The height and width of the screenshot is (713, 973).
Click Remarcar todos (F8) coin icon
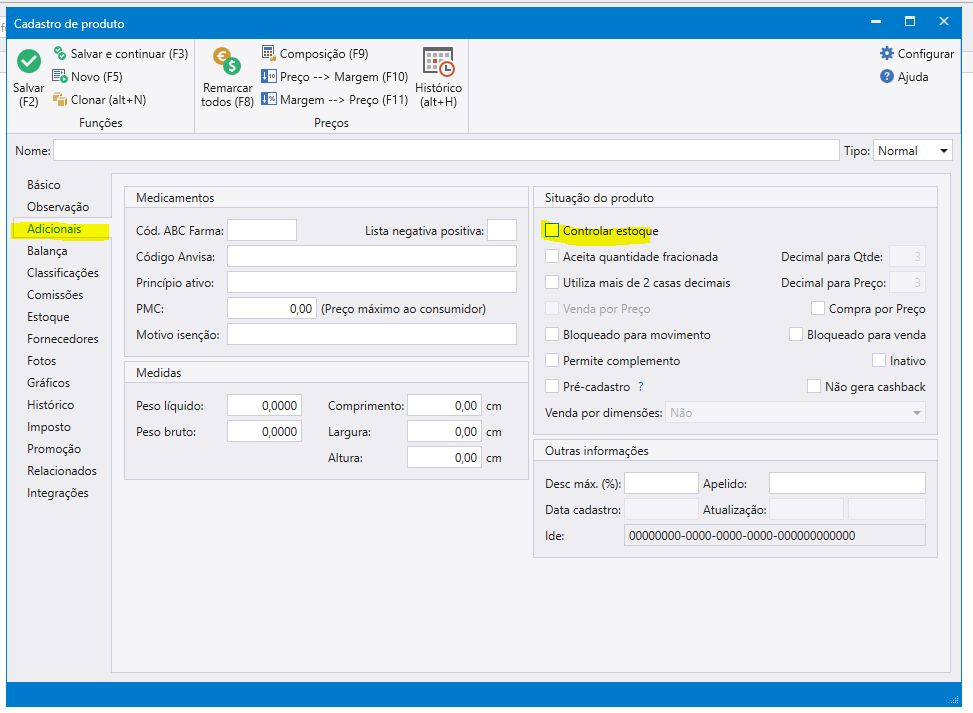(227, 63)
